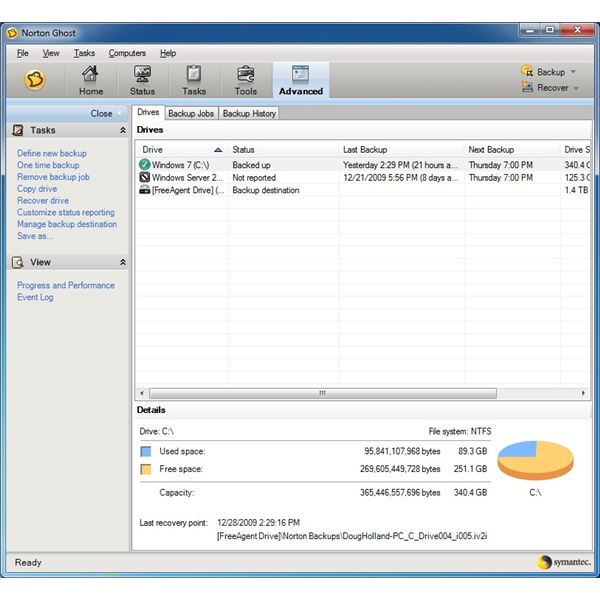The image size is (600, 600).
Task: Open the Tasks menu
Action: pyautogui.click(x=84, y=53)
